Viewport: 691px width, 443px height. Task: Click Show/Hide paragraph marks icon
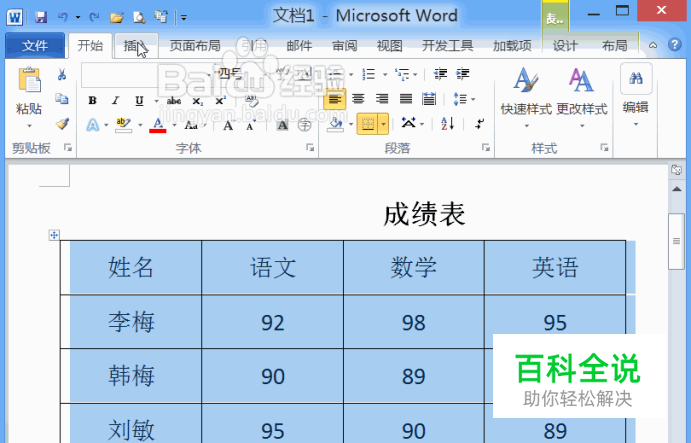[x=479, y=124]
